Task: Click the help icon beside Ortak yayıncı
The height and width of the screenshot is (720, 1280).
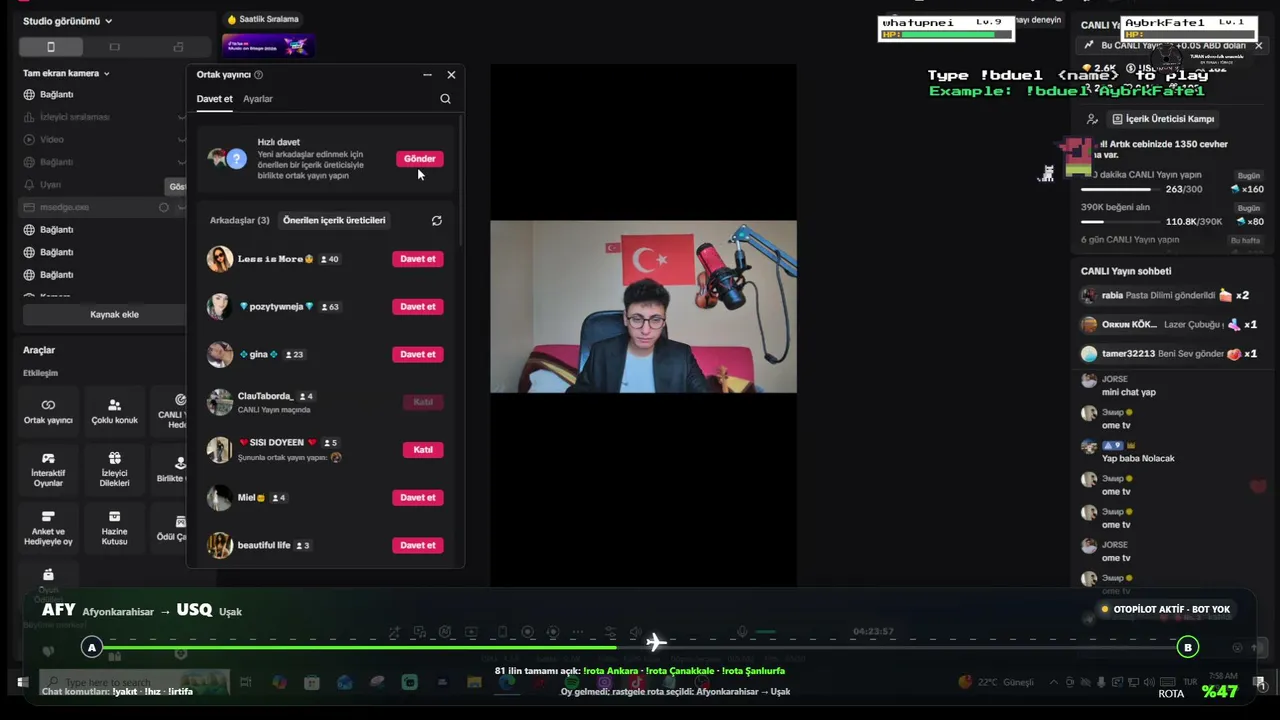Action: (x=259, y=75)
